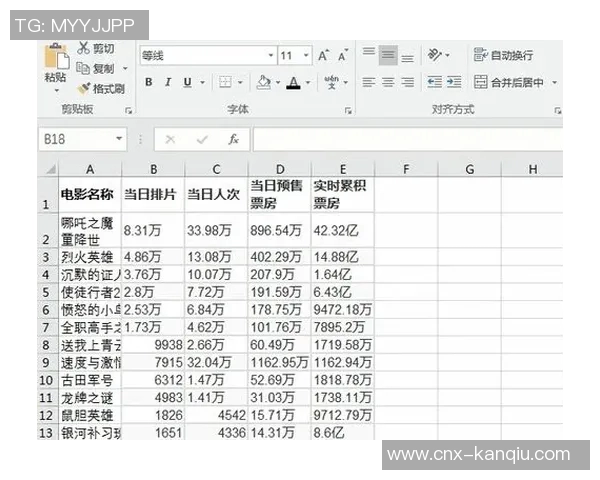Image resolution: width=600 pixels, height=480 pixels.
Task: Open the font name dropdown
Action: 271,56
